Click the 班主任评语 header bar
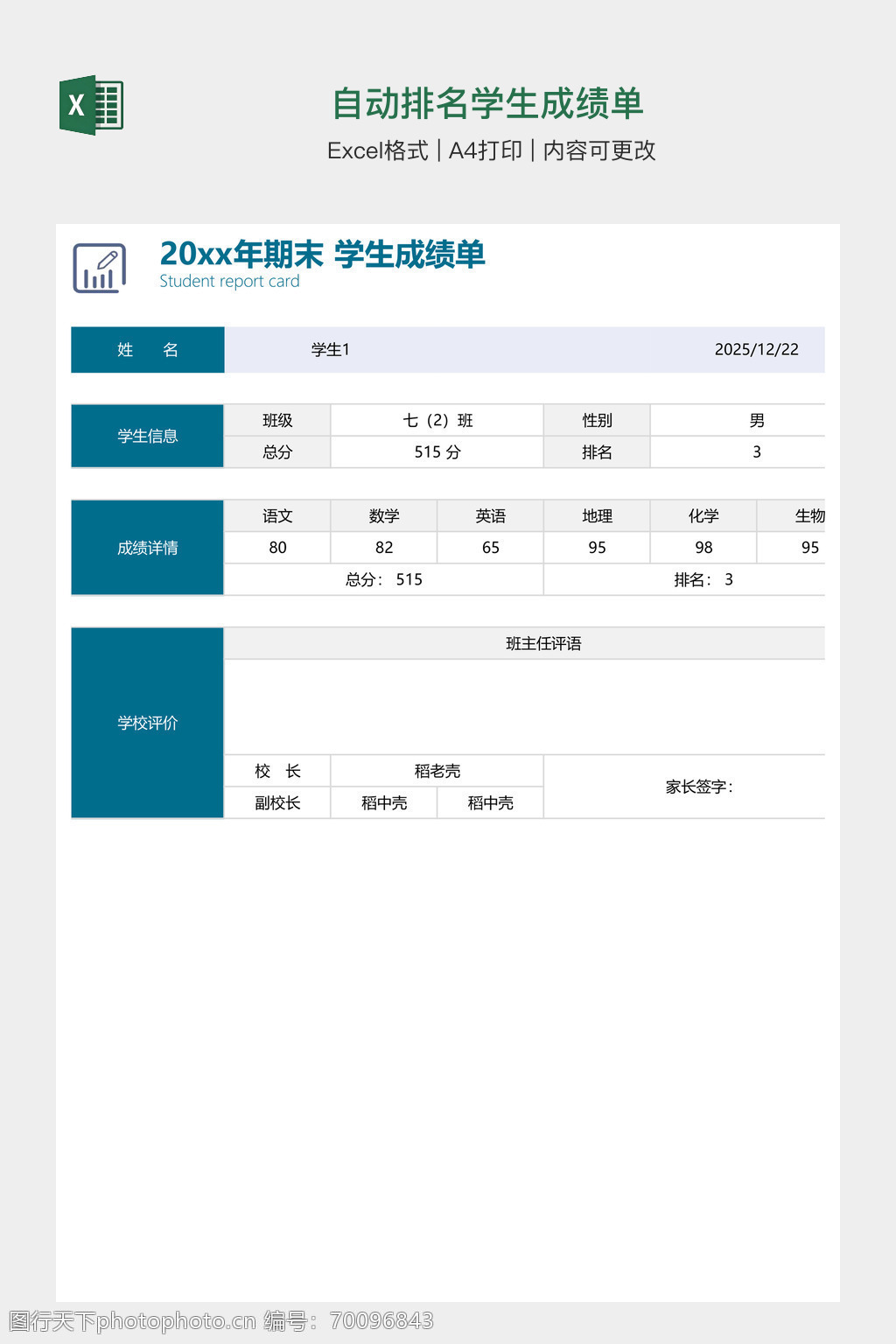 (x=542, y=644)
